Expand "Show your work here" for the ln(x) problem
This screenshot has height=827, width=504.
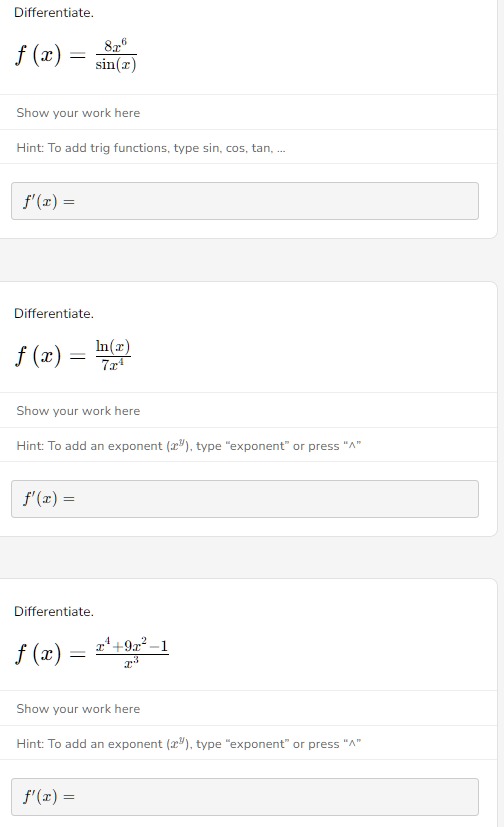click(78, 411)
